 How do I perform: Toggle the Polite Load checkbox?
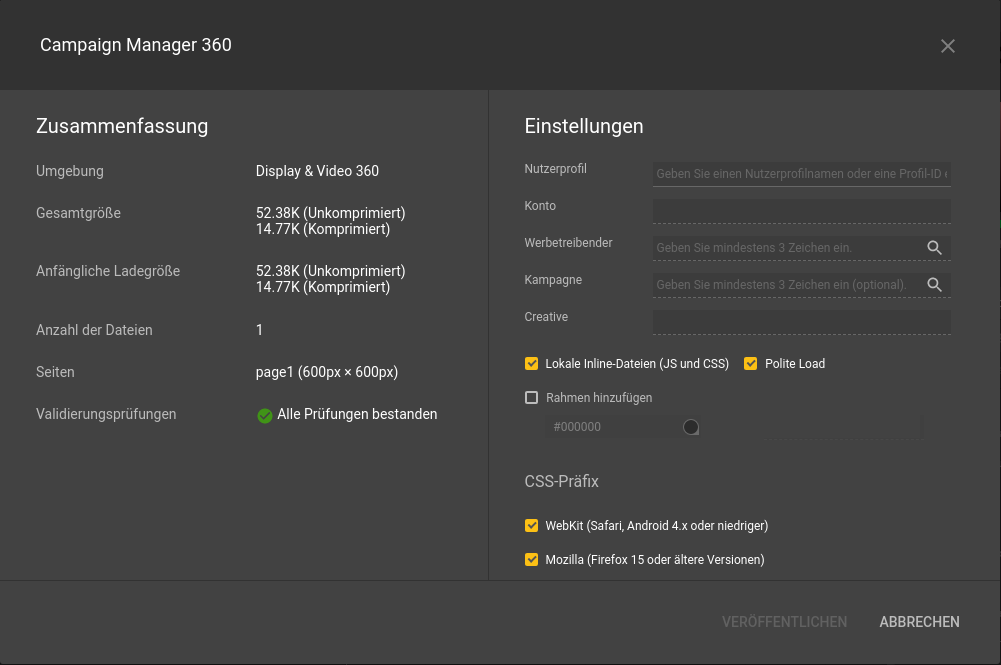click(x=750, y=363)
